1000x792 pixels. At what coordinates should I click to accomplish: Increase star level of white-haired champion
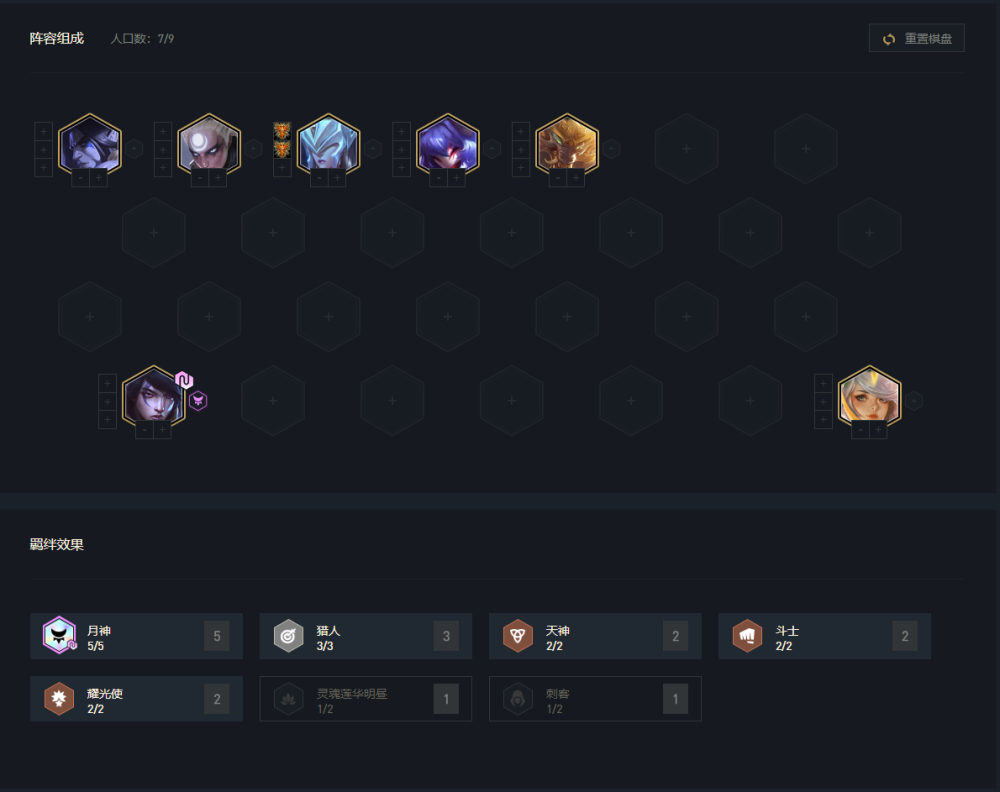click(878, 430)
